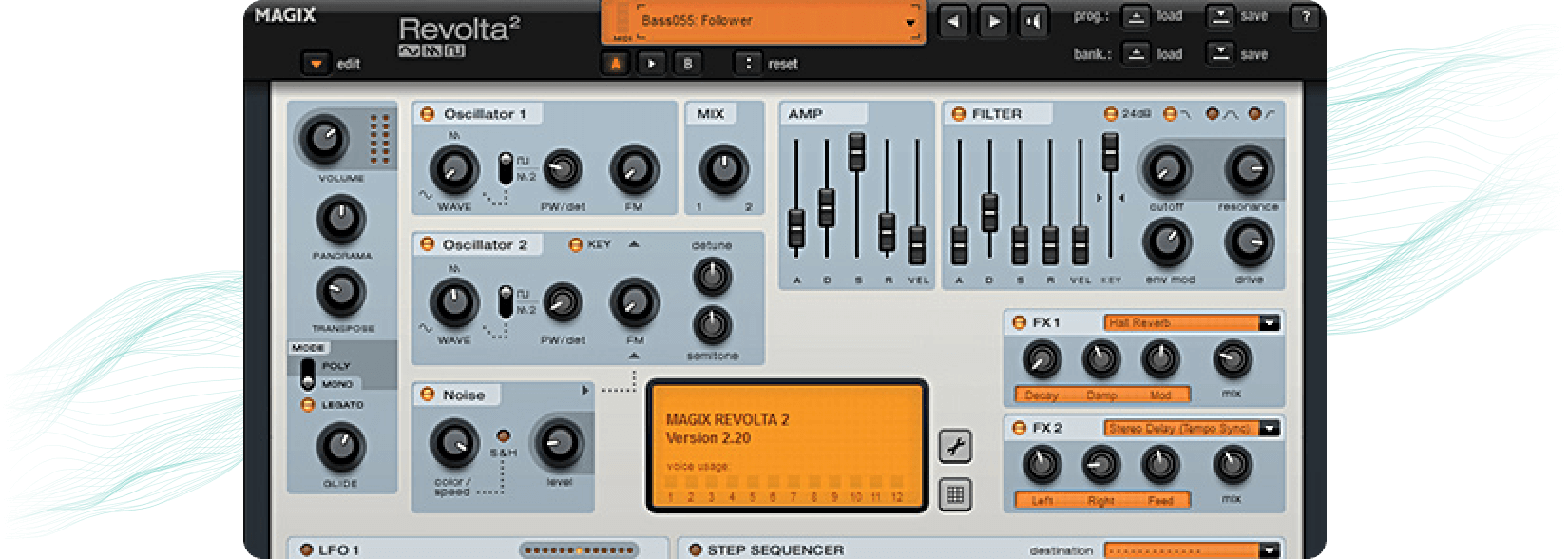Toggle FX 2 on or off
1568x559 pixels.
pos(1019,429)
